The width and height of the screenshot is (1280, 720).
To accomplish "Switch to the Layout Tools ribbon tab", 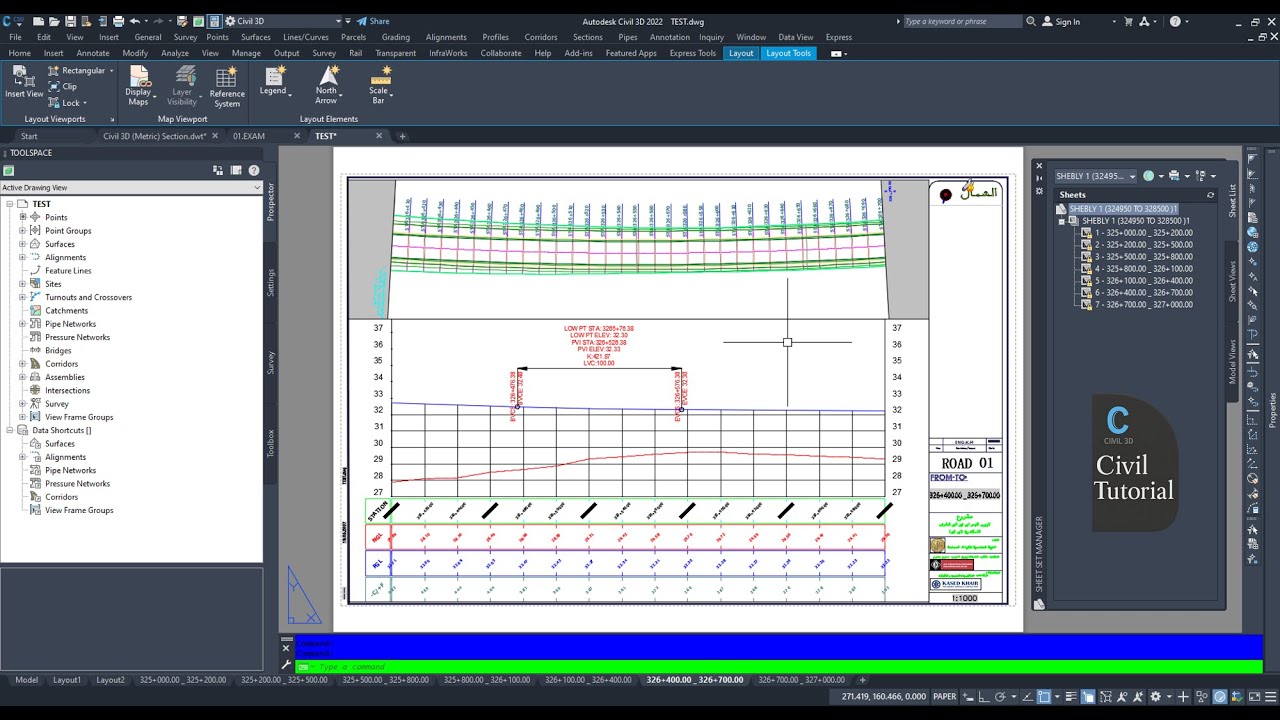I will coord(788,53).
